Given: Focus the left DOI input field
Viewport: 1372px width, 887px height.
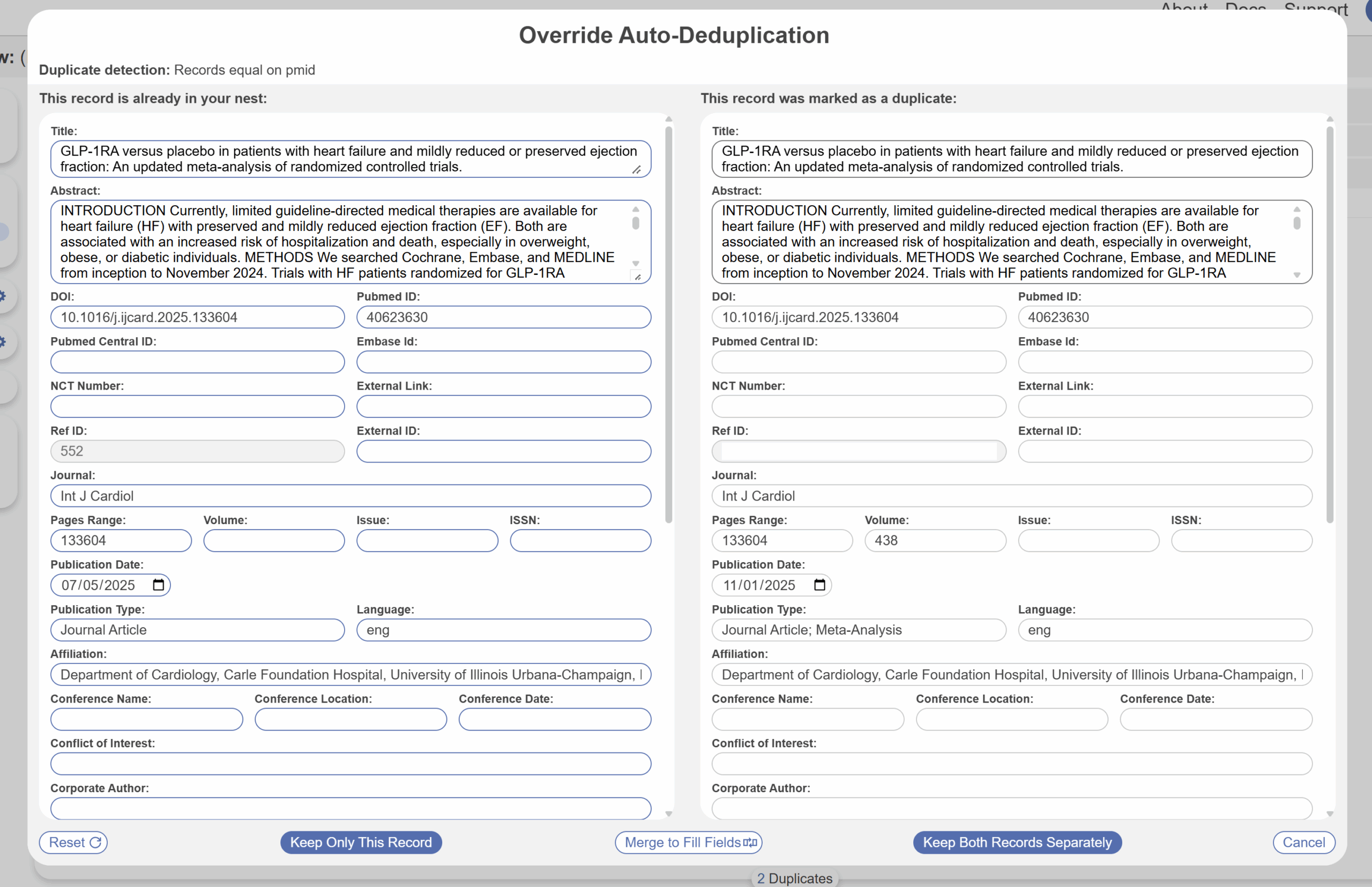Looking at the screenshot, I should pos(198,317).
